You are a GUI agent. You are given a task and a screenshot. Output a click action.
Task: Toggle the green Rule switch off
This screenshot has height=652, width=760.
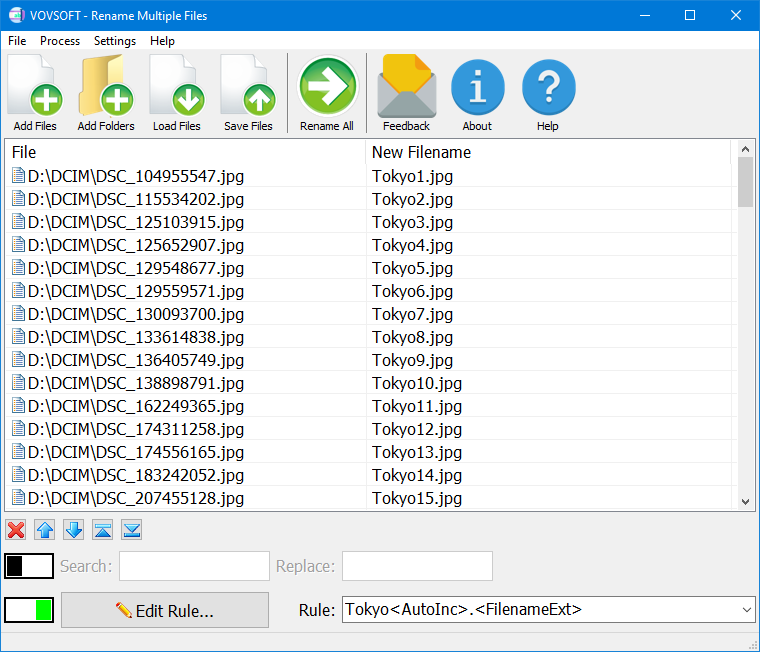(29, 609)
